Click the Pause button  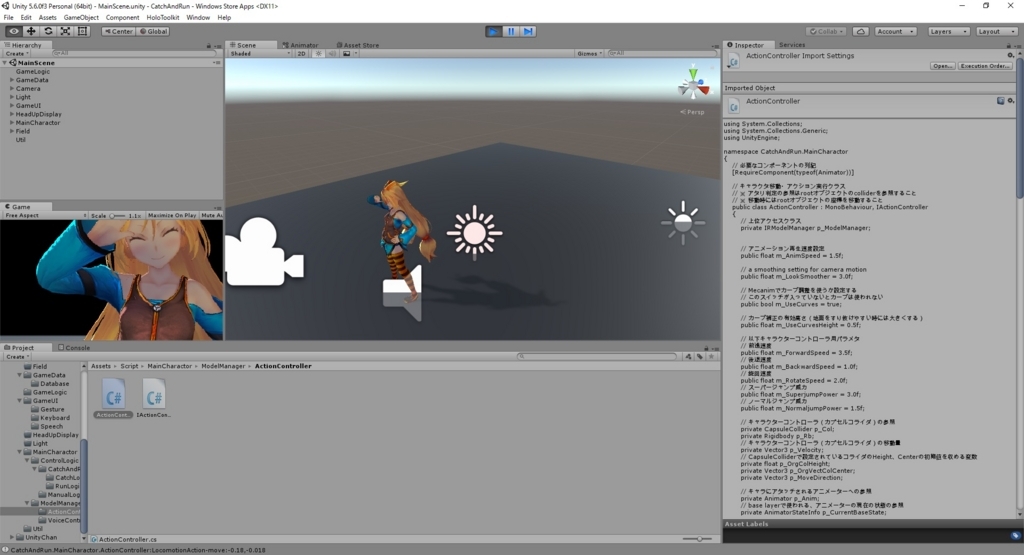tap(511, 31)
